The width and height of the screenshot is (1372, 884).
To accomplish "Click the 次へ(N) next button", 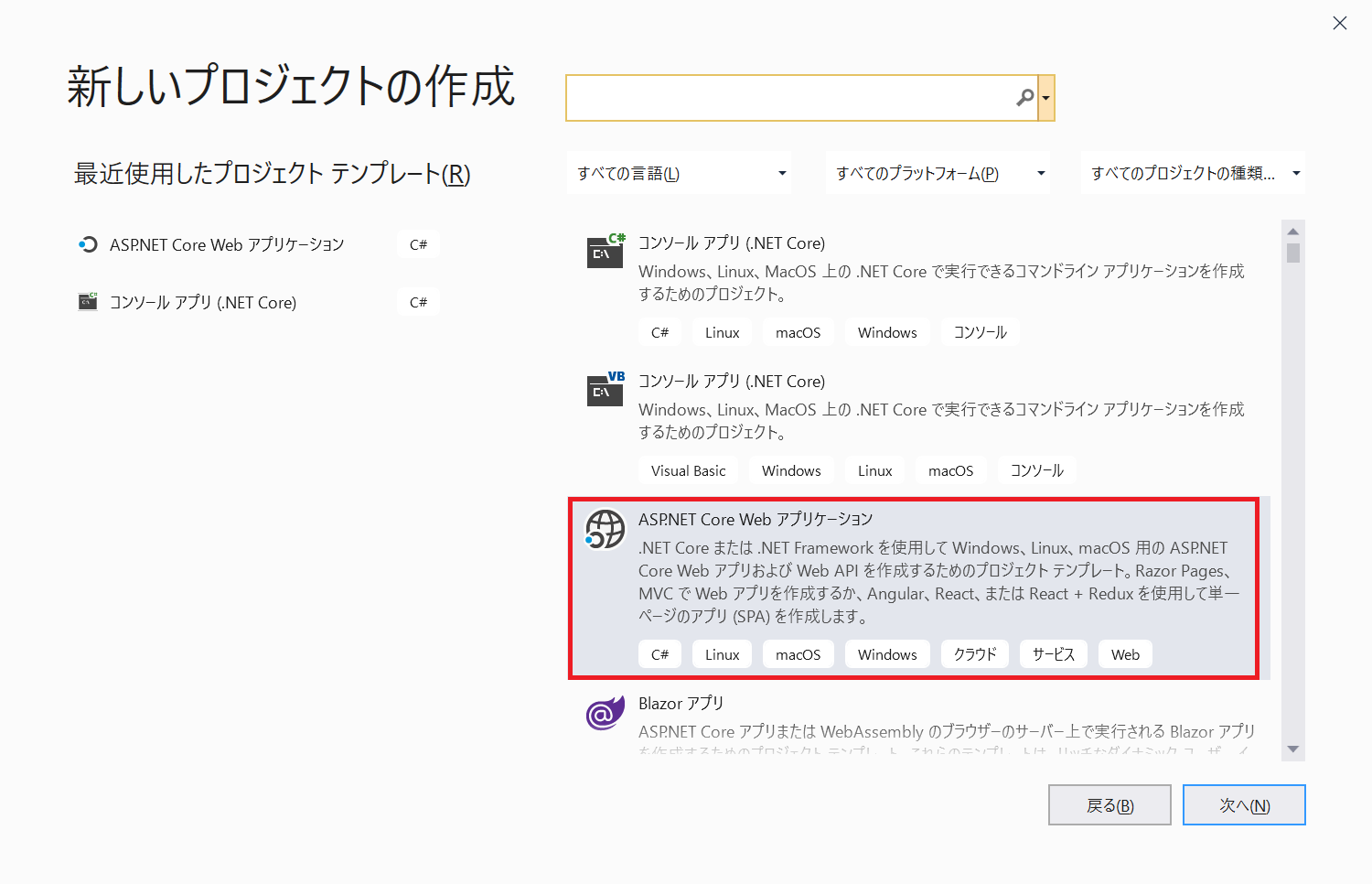I will [1244, 805].
